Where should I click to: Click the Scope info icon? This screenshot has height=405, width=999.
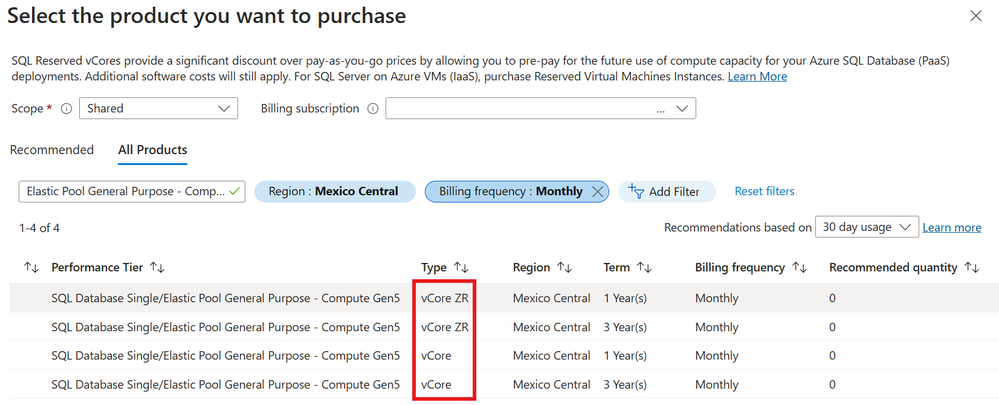click(67, 109)
